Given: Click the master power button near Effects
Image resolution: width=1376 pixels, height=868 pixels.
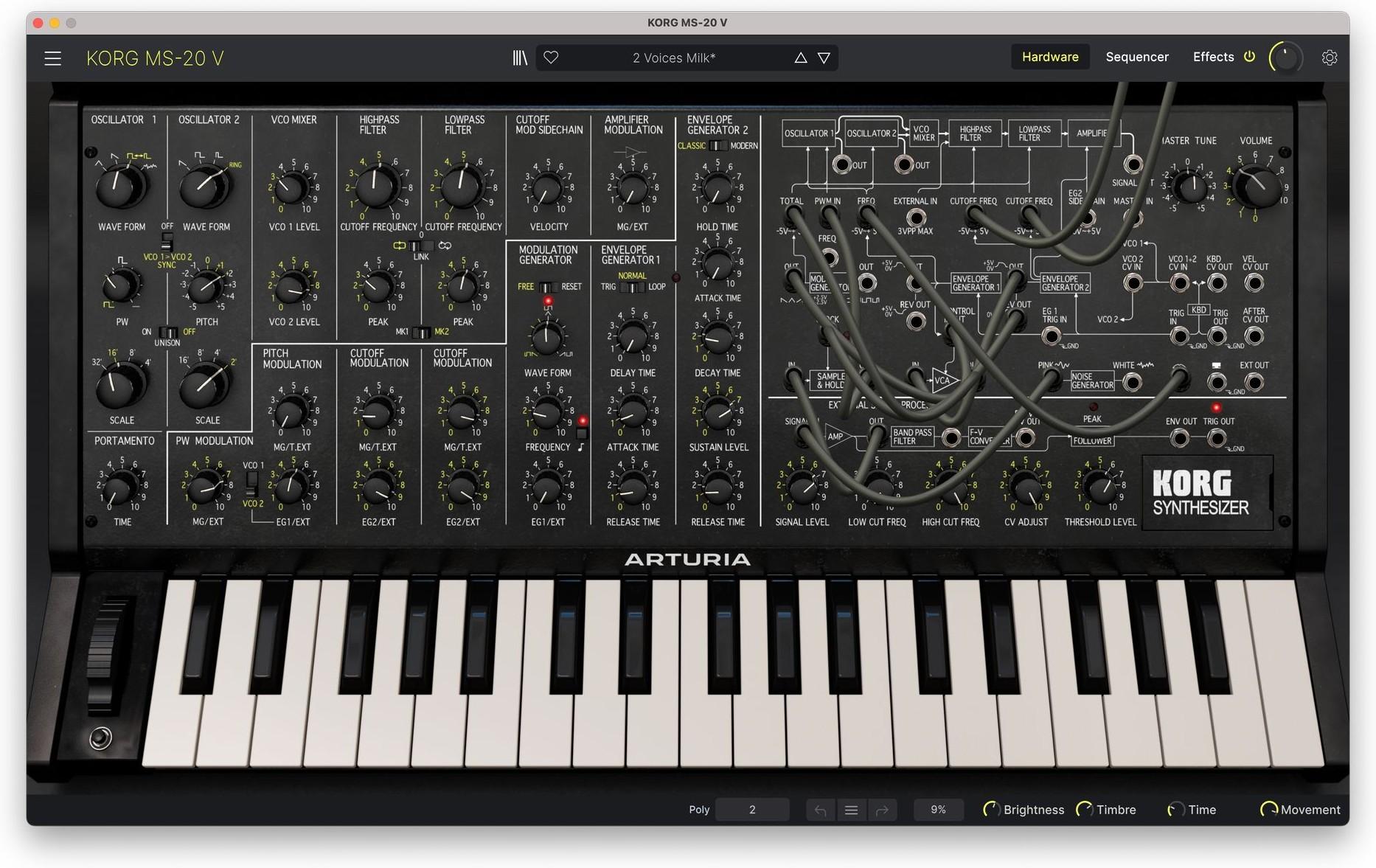Looking at the screenshot, I should coord(1249,57).
